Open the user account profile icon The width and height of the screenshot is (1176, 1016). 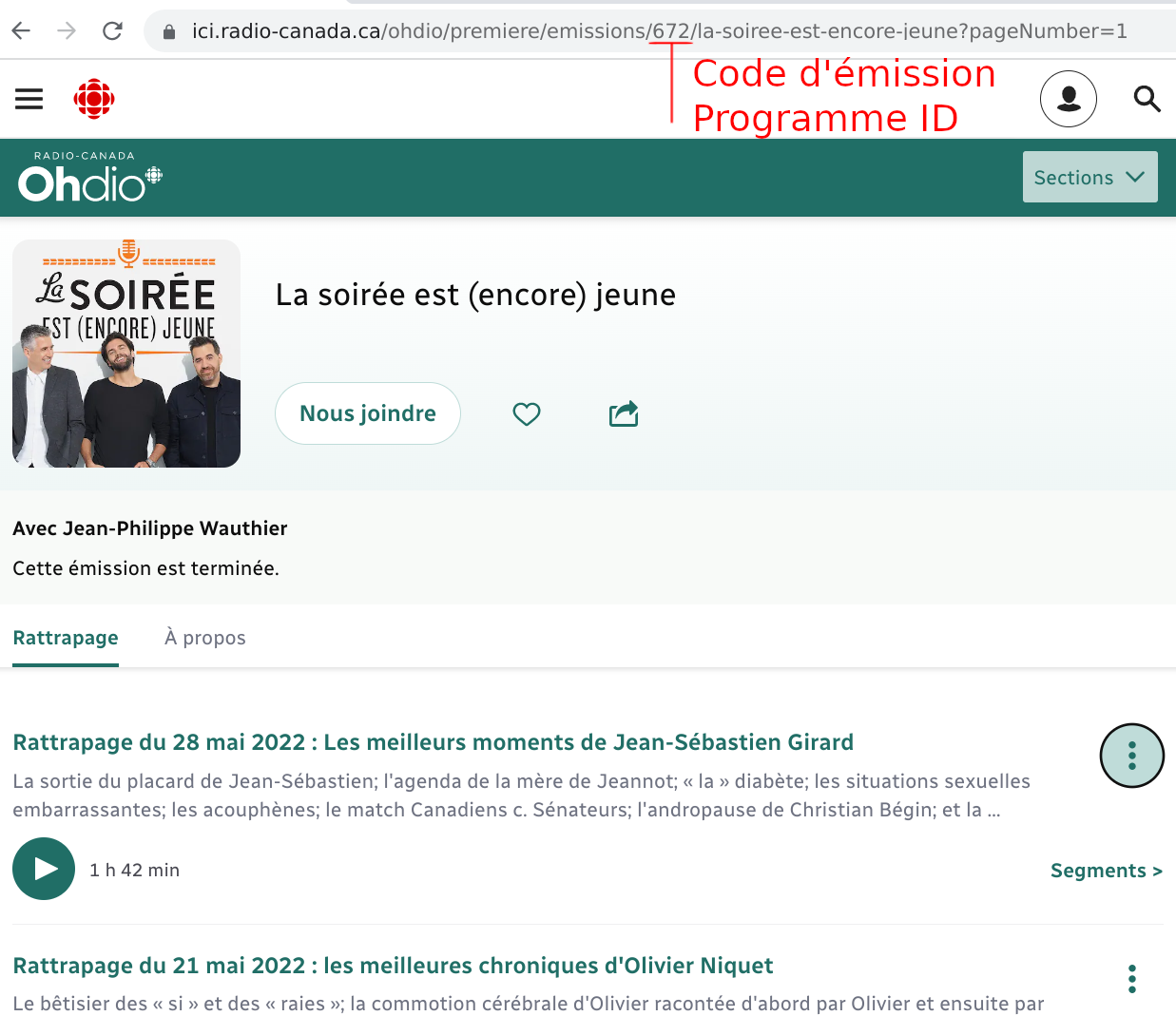[1068, 99]
